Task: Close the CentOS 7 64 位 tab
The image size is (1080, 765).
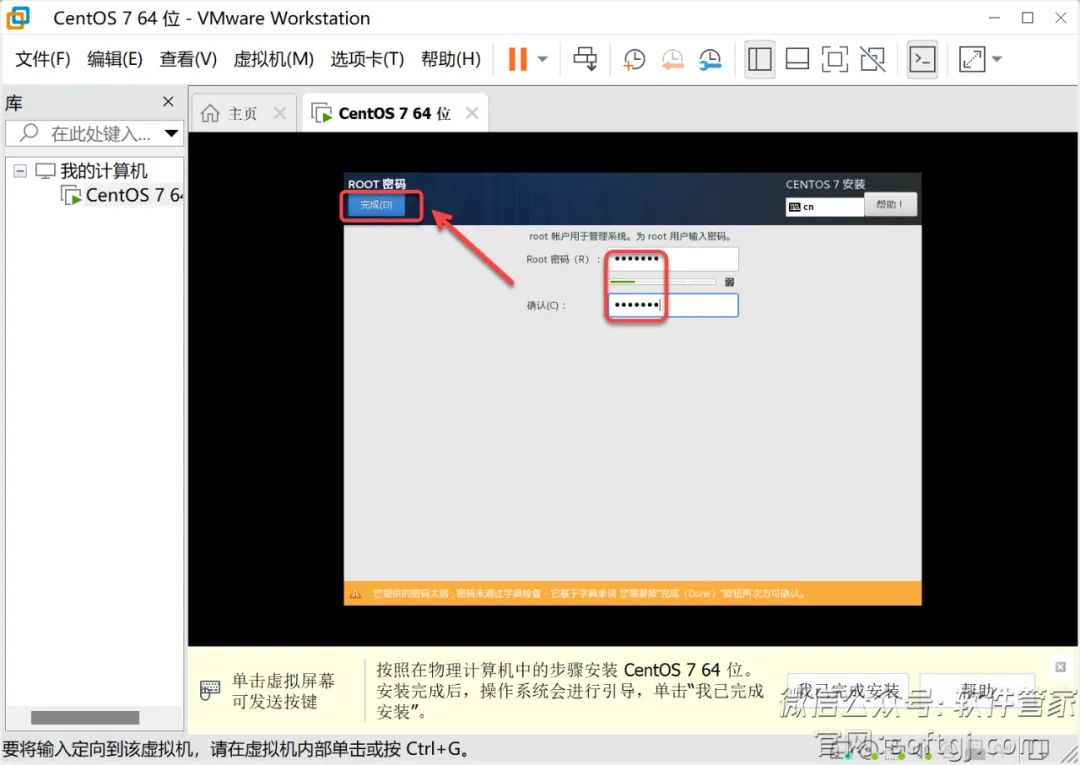Action: 472,113
